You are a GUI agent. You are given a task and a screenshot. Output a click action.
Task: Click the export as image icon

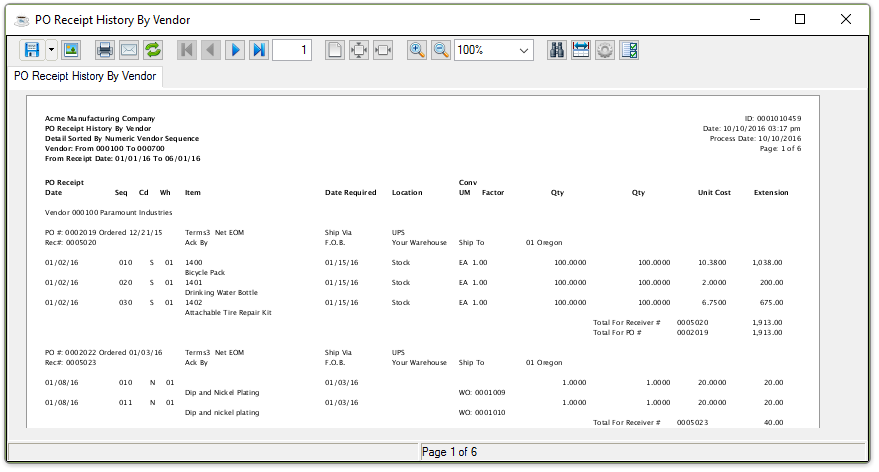[71, 50]
